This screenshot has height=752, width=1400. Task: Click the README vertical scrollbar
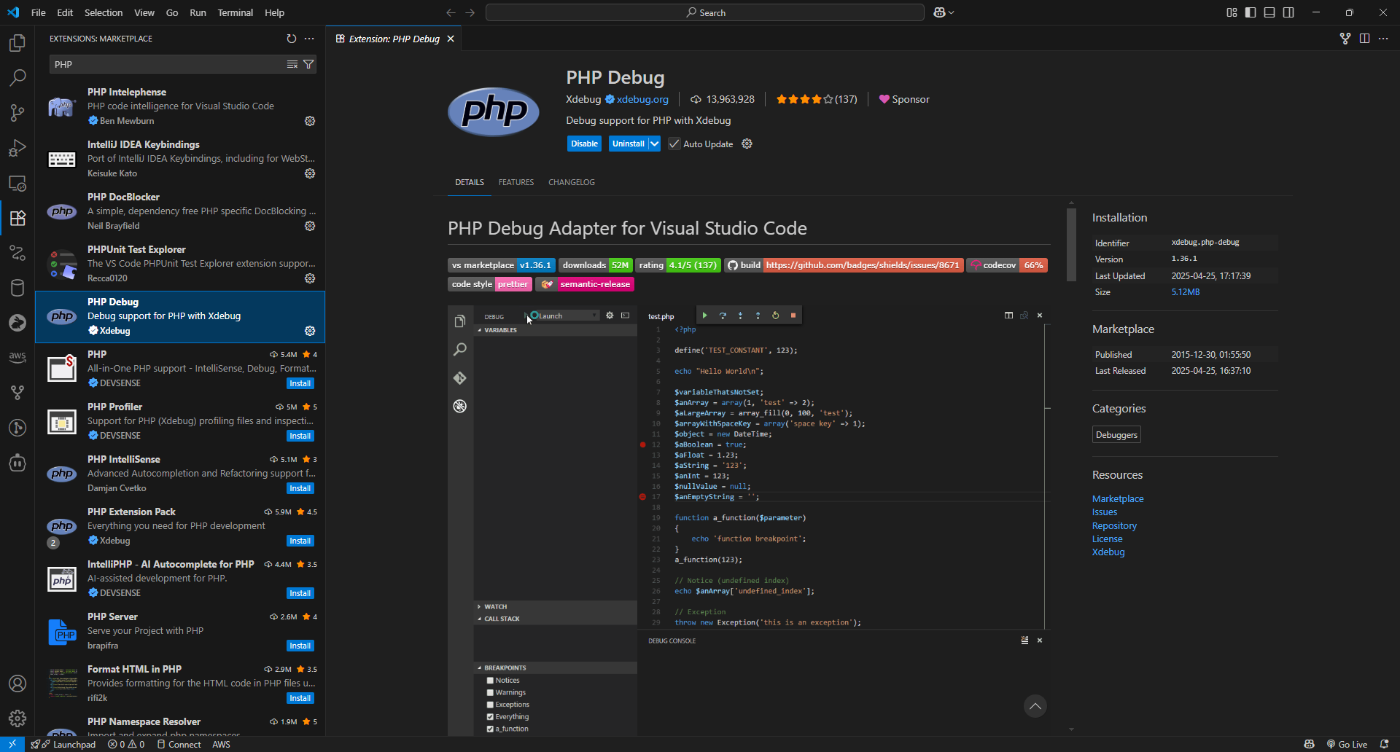(x=1071, y=245)
